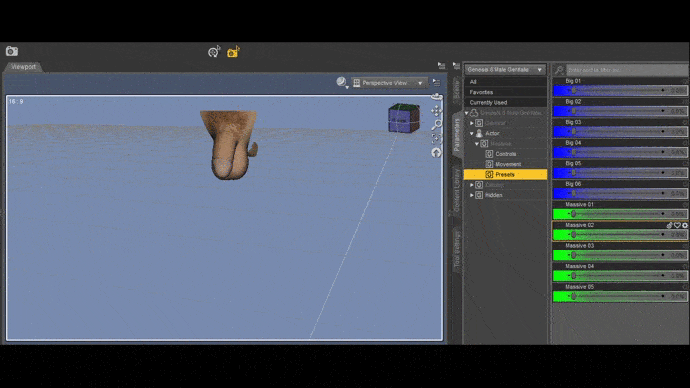
Task: Toggle the link icon on Massive 02
Action: pyautogui.click(x=670, y=225)
